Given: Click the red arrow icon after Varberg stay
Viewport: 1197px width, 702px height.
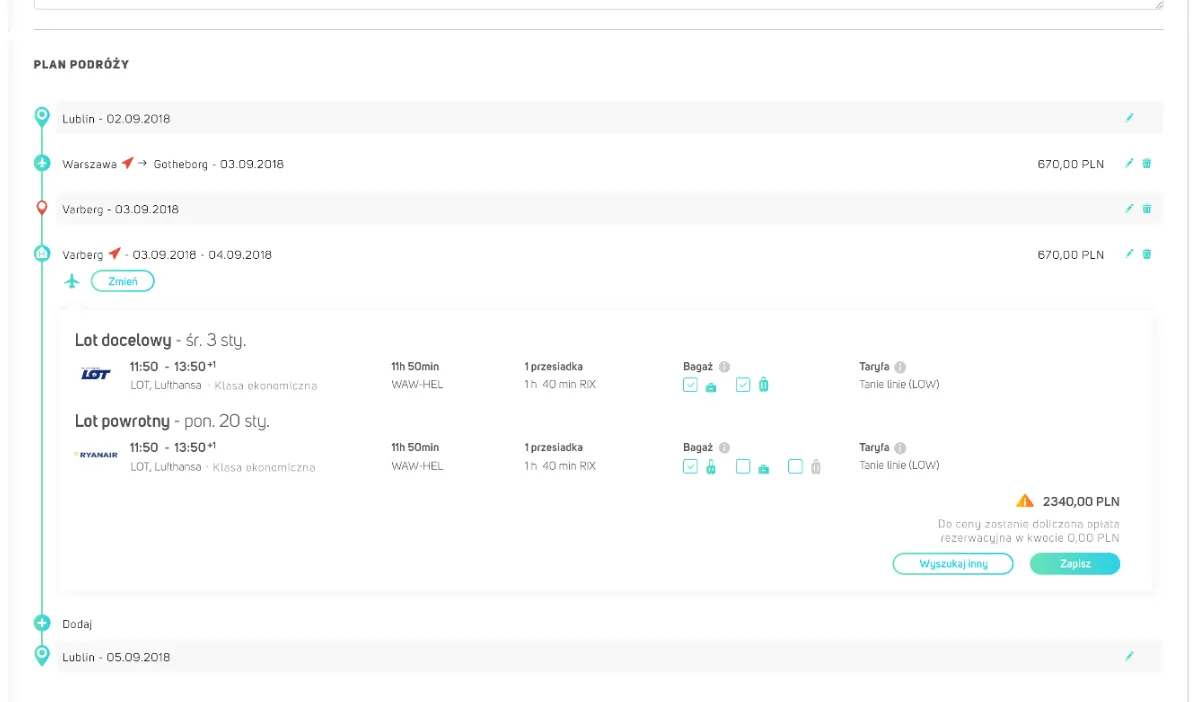Looking at the screenshot, I should pyautogui.click(x=115, y=253).
